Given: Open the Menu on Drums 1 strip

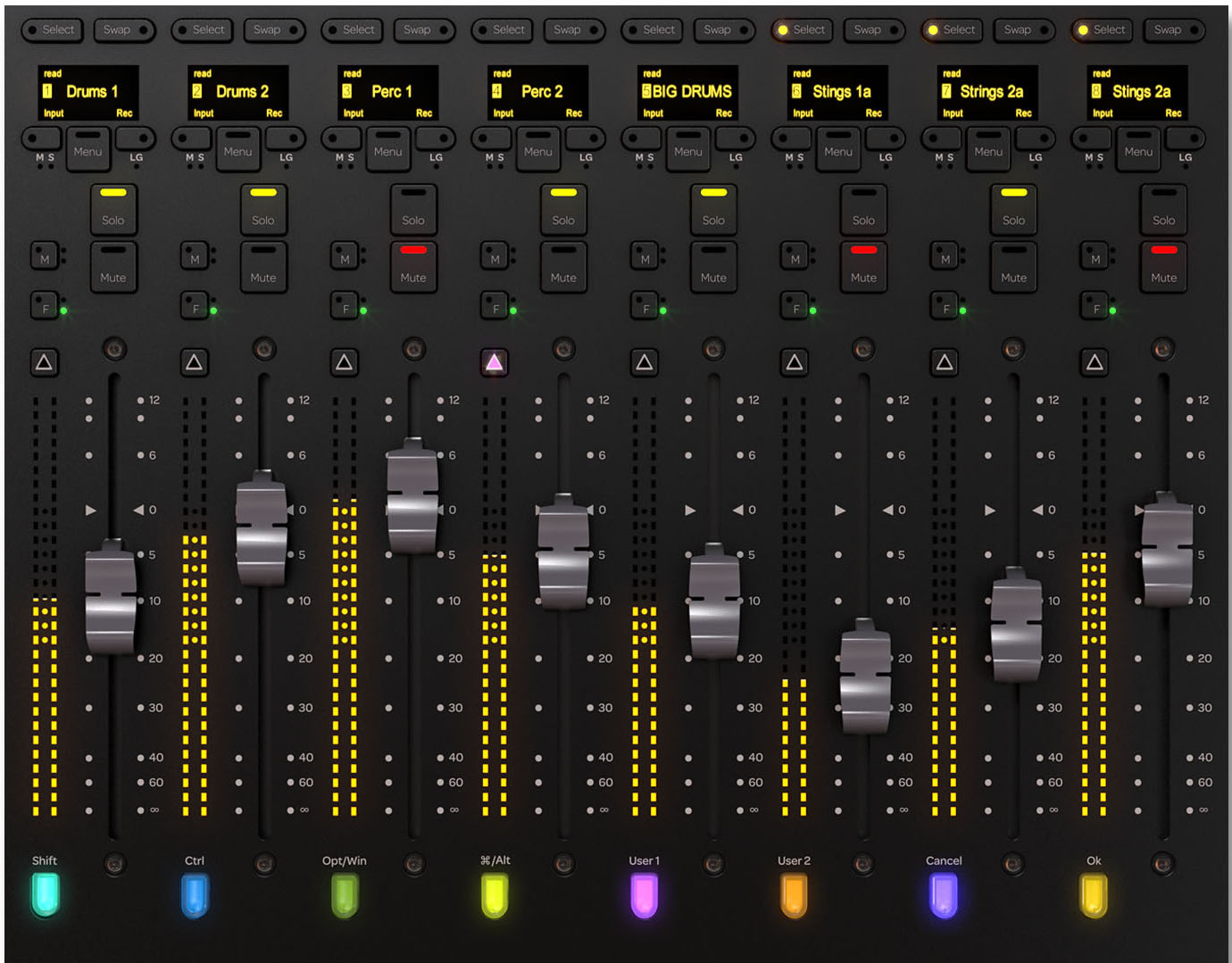Looking at the screenshot, I should click(x=87, y=147).
